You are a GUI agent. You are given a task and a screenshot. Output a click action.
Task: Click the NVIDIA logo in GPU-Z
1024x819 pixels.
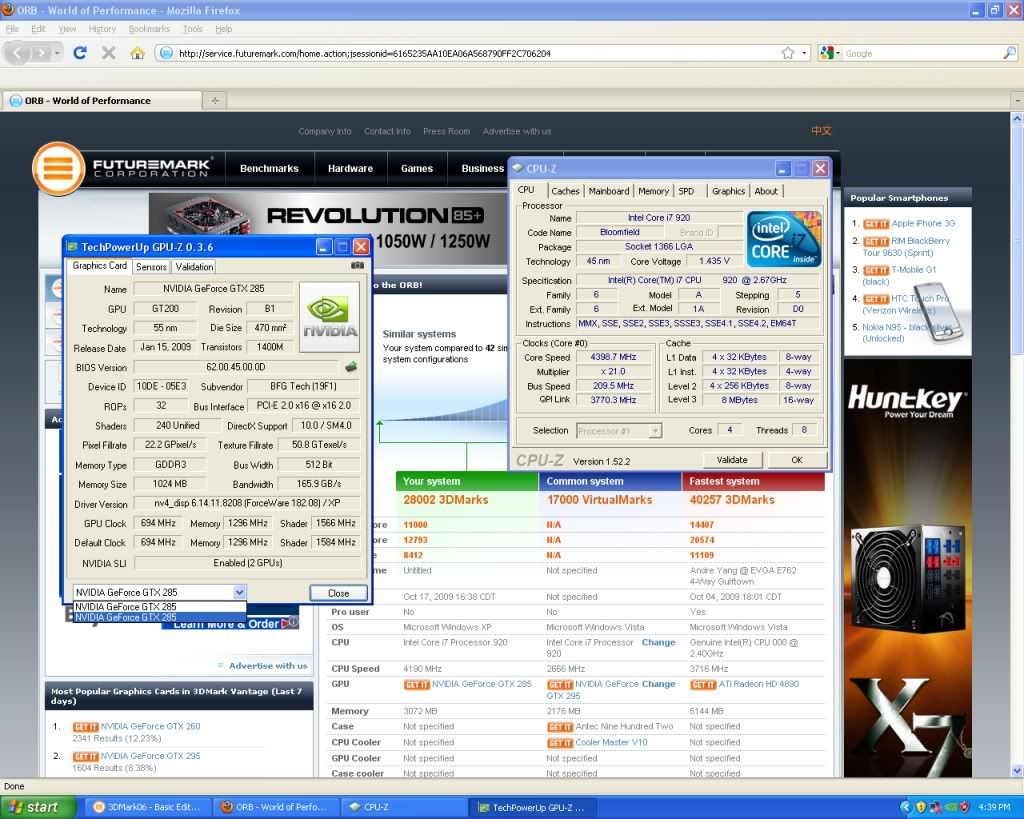pyautogui.click(x=329, y=317)
